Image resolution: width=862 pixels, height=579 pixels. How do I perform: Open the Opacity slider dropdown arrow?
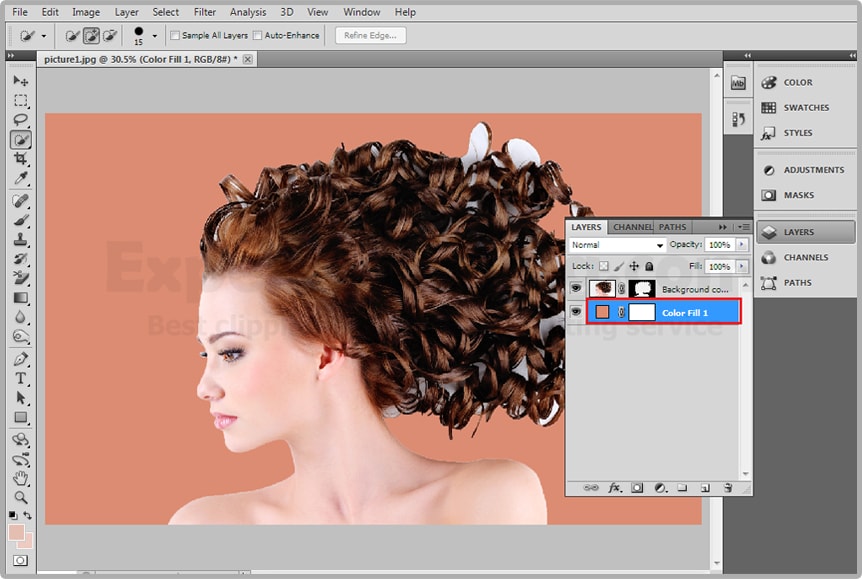tap(741, 245)
